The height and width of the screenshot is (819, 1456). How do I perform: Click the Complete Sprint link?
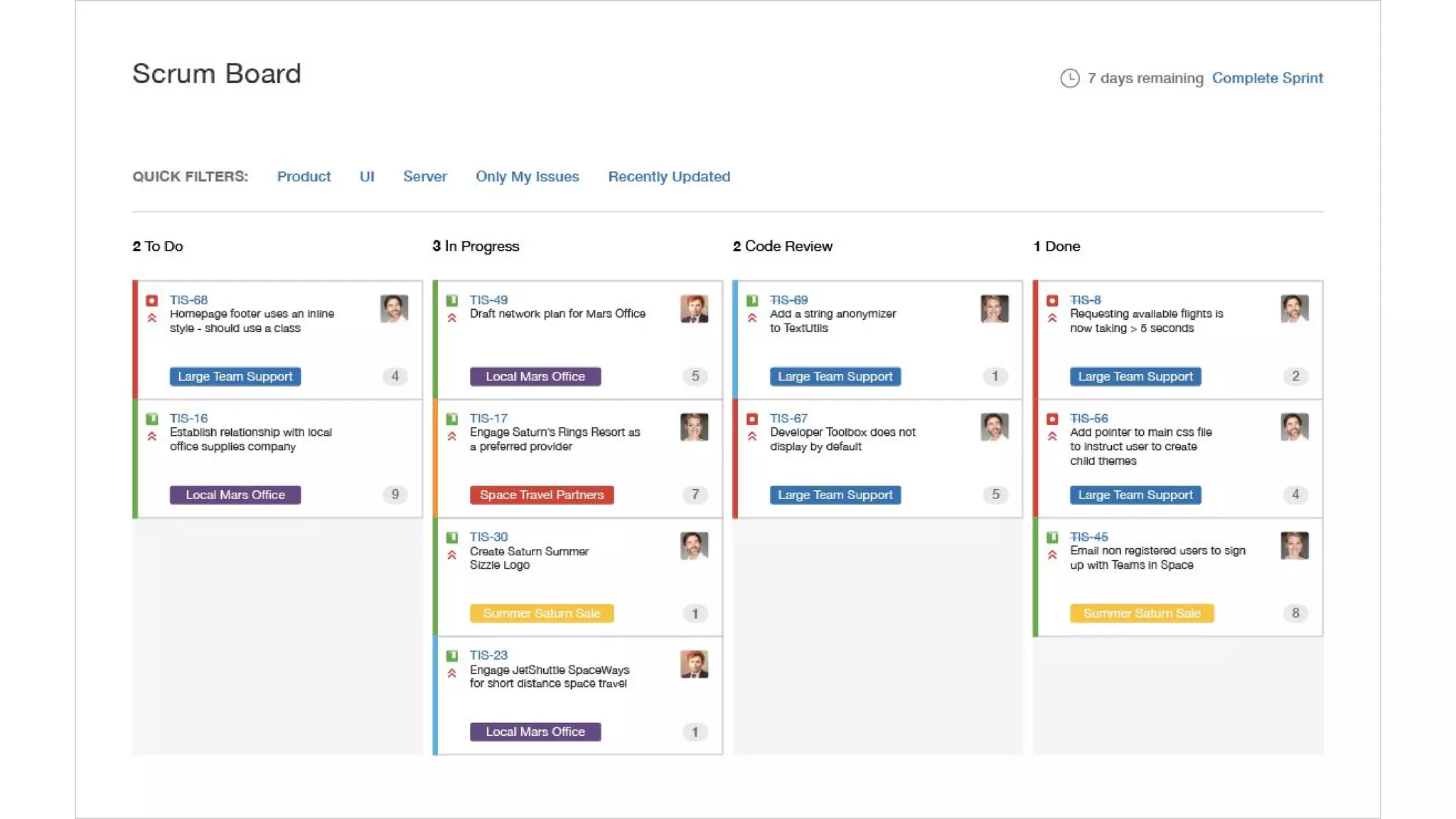pyautogui.click(x=1267, y=78)
